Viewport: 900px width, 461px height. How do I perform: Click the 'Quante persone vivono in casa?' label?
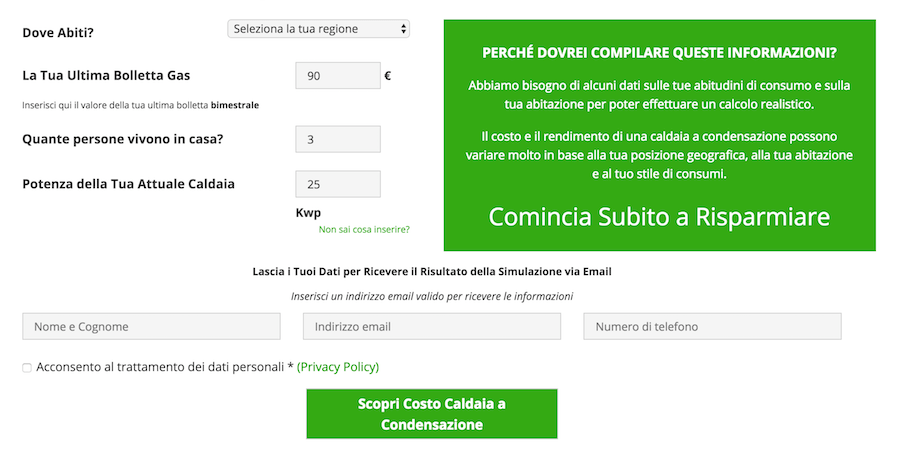point(123,139)
